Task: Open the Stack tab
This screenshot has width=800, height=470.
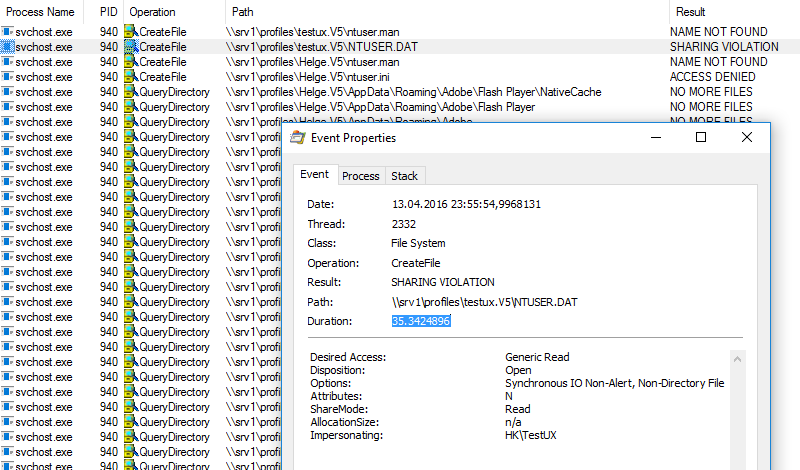Action: [x=404, y=176]
